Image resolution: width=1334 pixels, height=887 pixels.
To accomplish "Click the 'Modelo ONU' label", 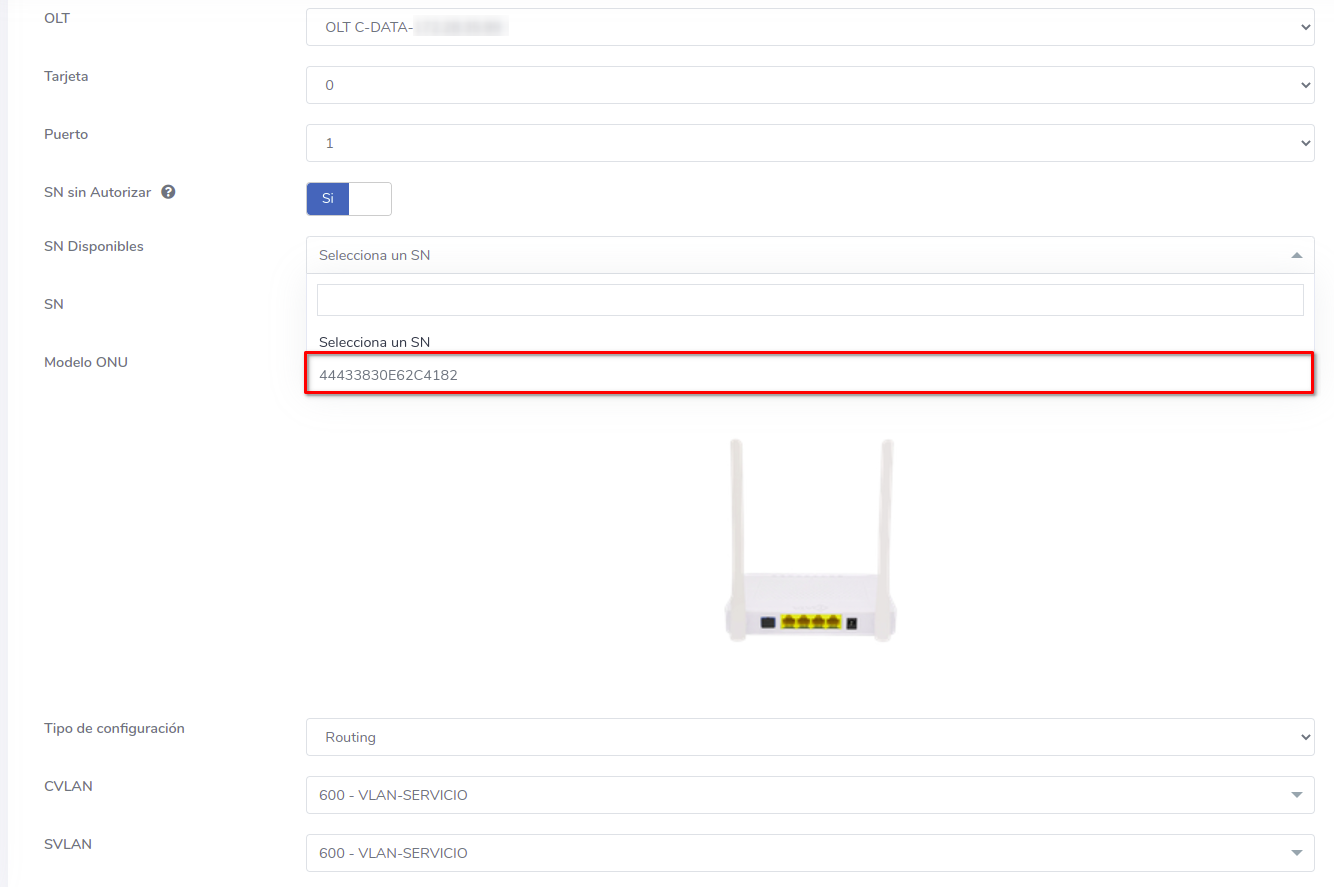I will [x=86, y=362].
